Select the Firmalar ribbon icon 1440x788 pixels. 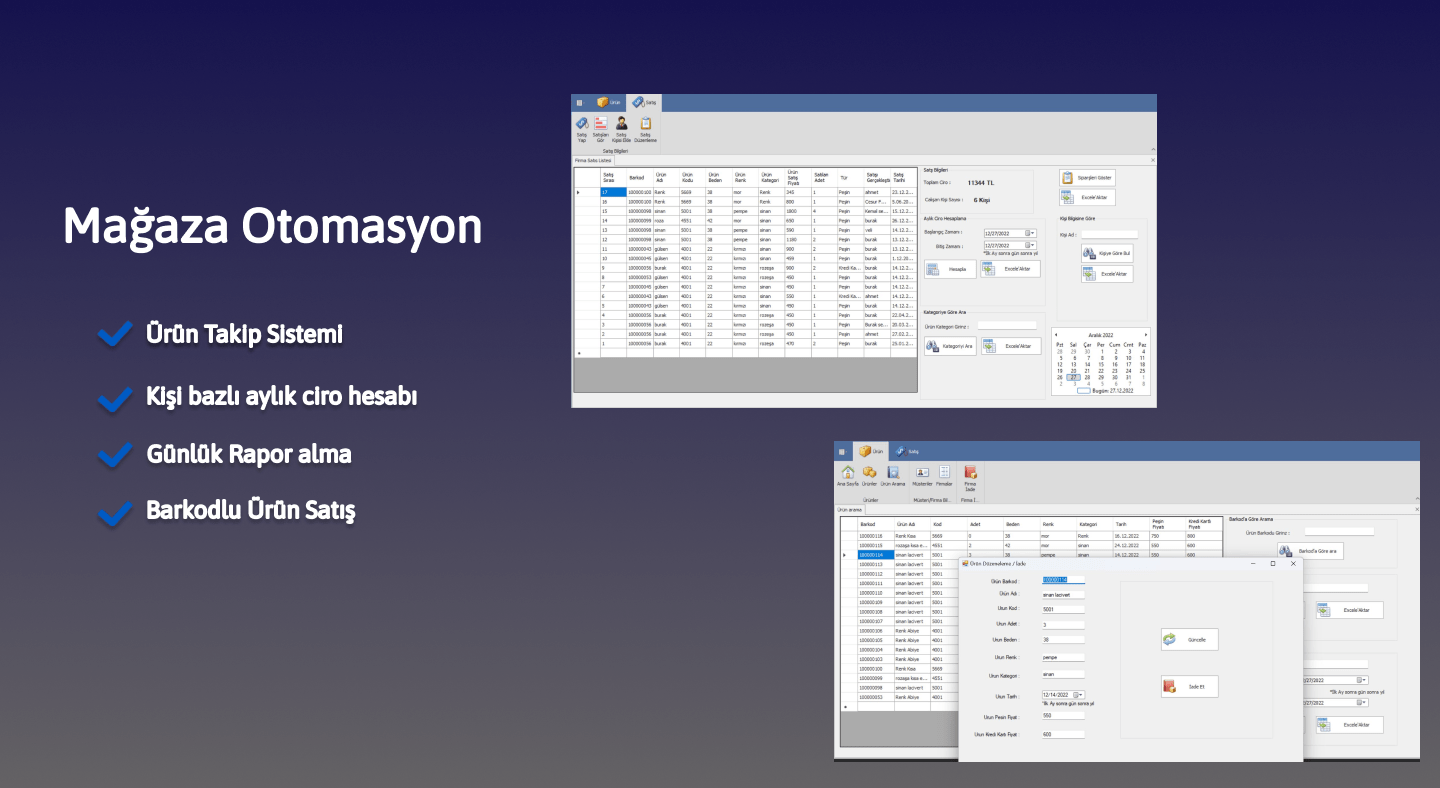click(x=944, y=476)
